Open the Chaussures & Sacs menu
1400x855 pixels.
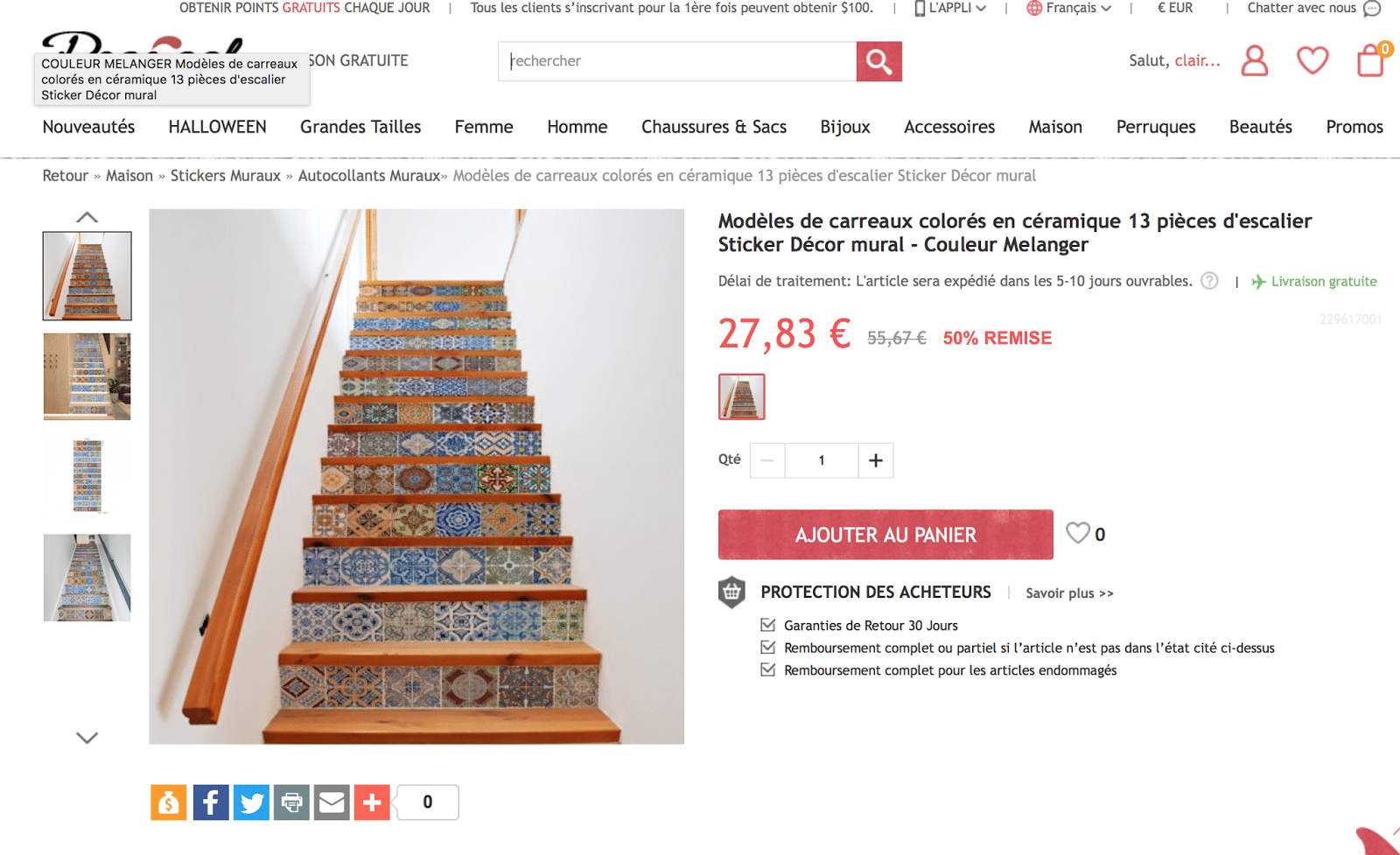[x=714, y=127]
